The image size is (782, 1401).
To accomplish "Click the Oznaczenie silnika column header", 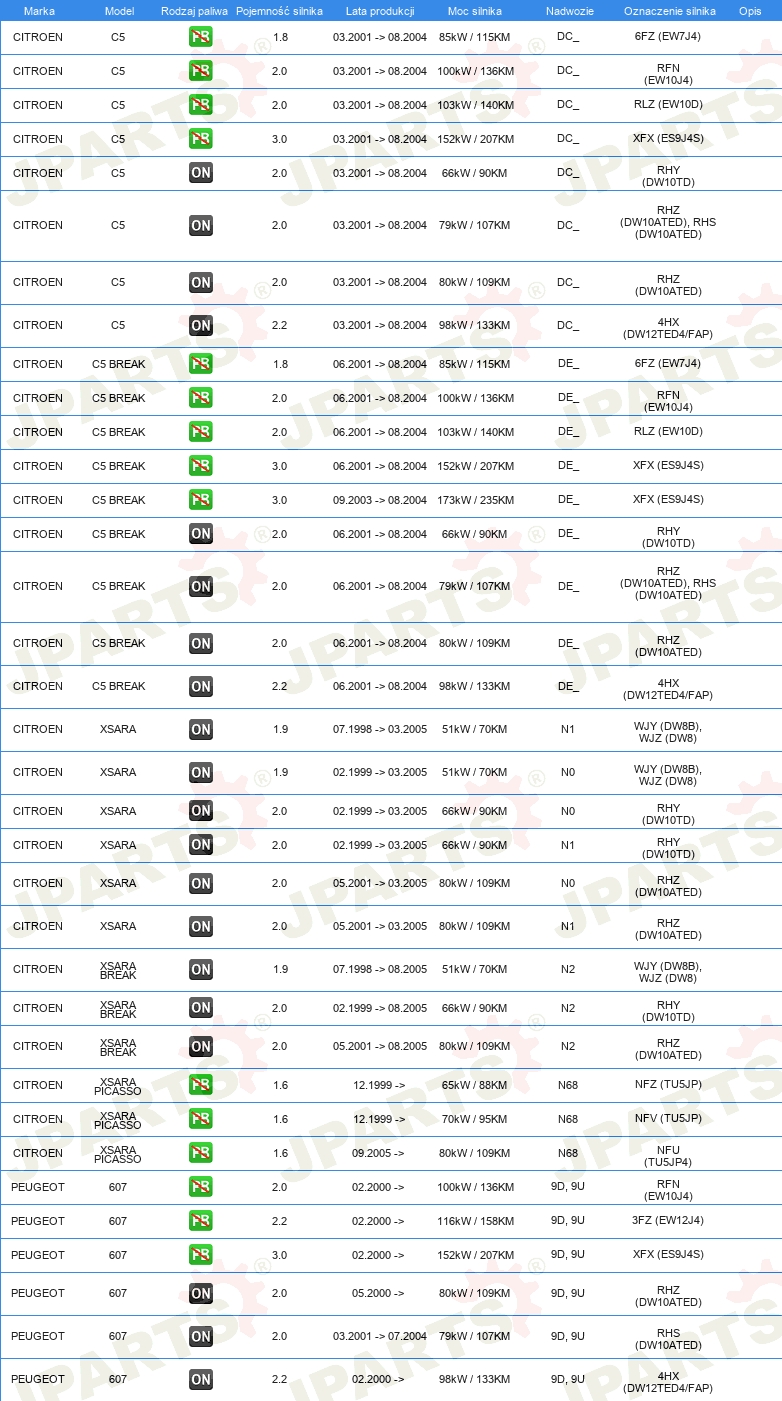I will (x=669, y=11).
